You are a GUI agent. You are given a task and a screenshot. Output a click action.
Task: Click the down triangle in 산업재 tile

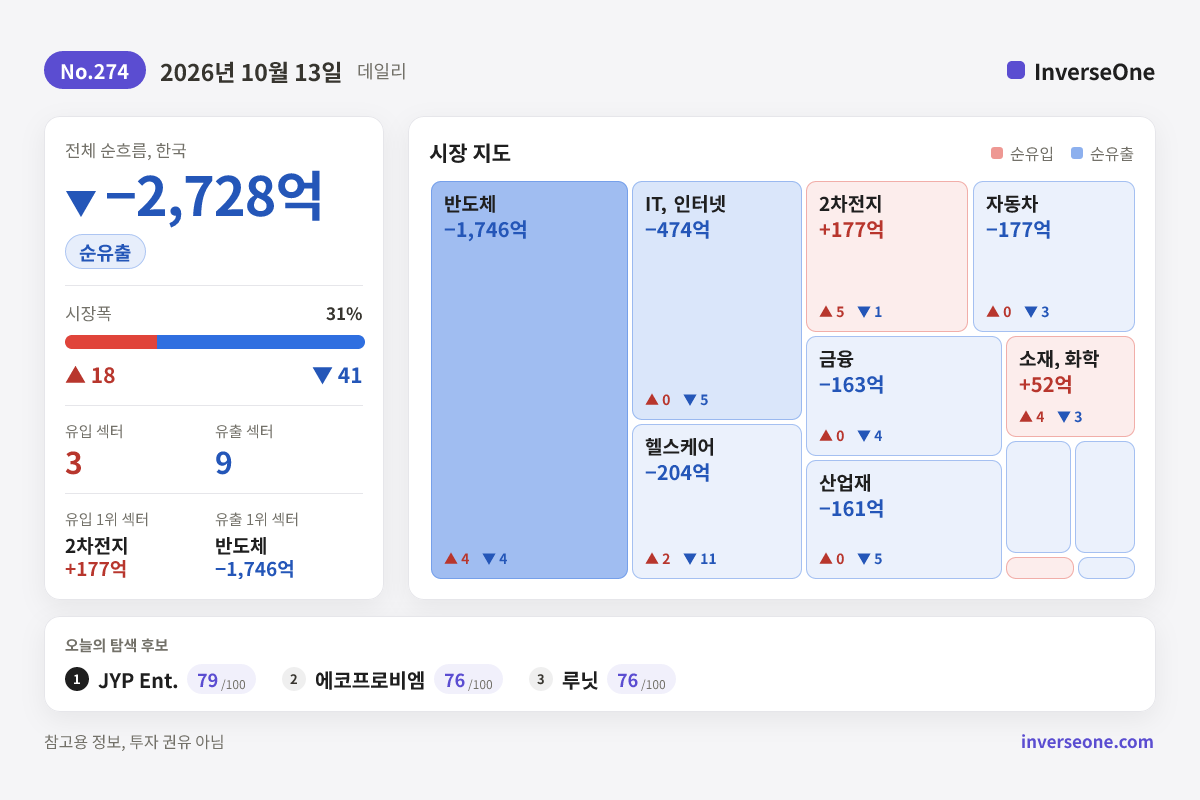(x=864, y=559)
